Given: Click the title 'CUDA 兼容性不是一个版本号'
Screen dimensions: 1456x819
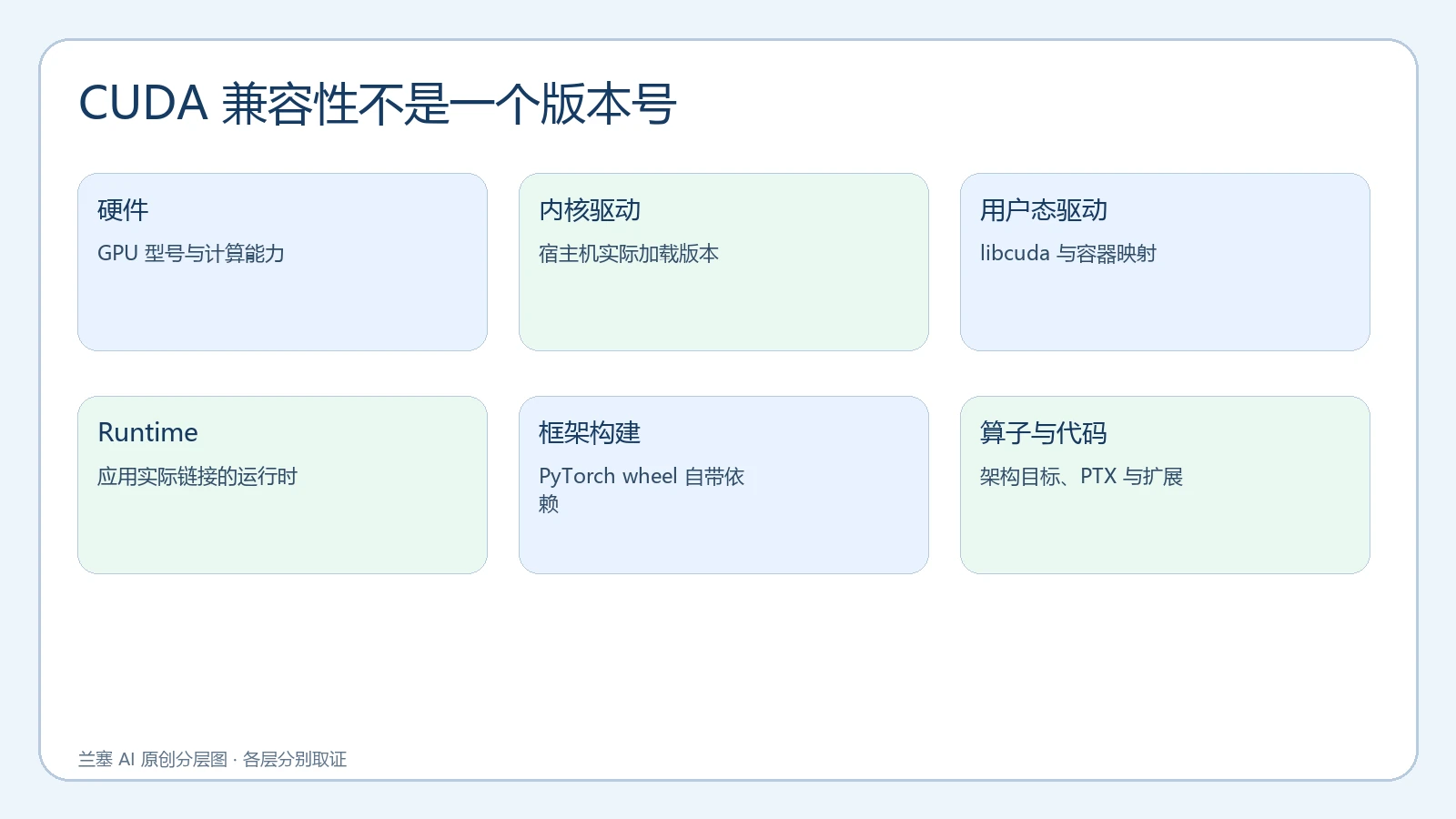Looking at the screenshot, I should (378, 104).
